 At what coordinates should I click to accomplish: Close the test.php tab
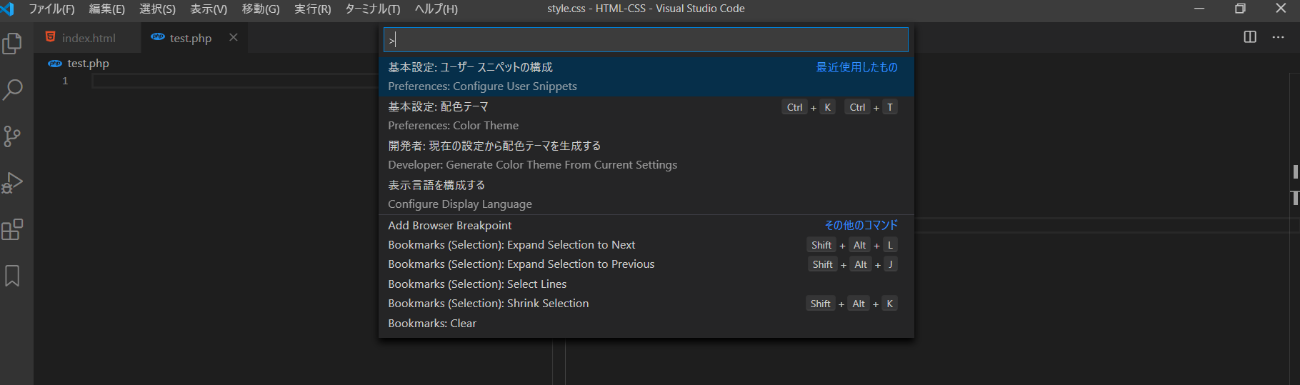point(234,38)
